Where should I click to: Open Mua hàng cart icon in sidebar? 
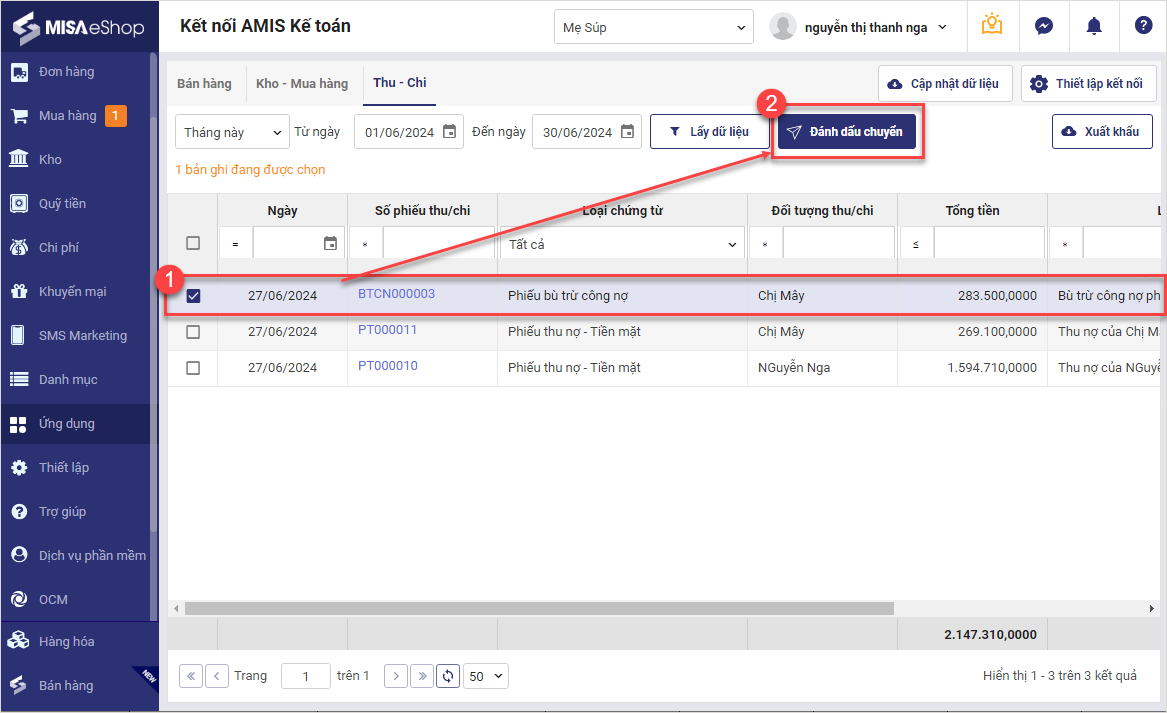point(19,116)
